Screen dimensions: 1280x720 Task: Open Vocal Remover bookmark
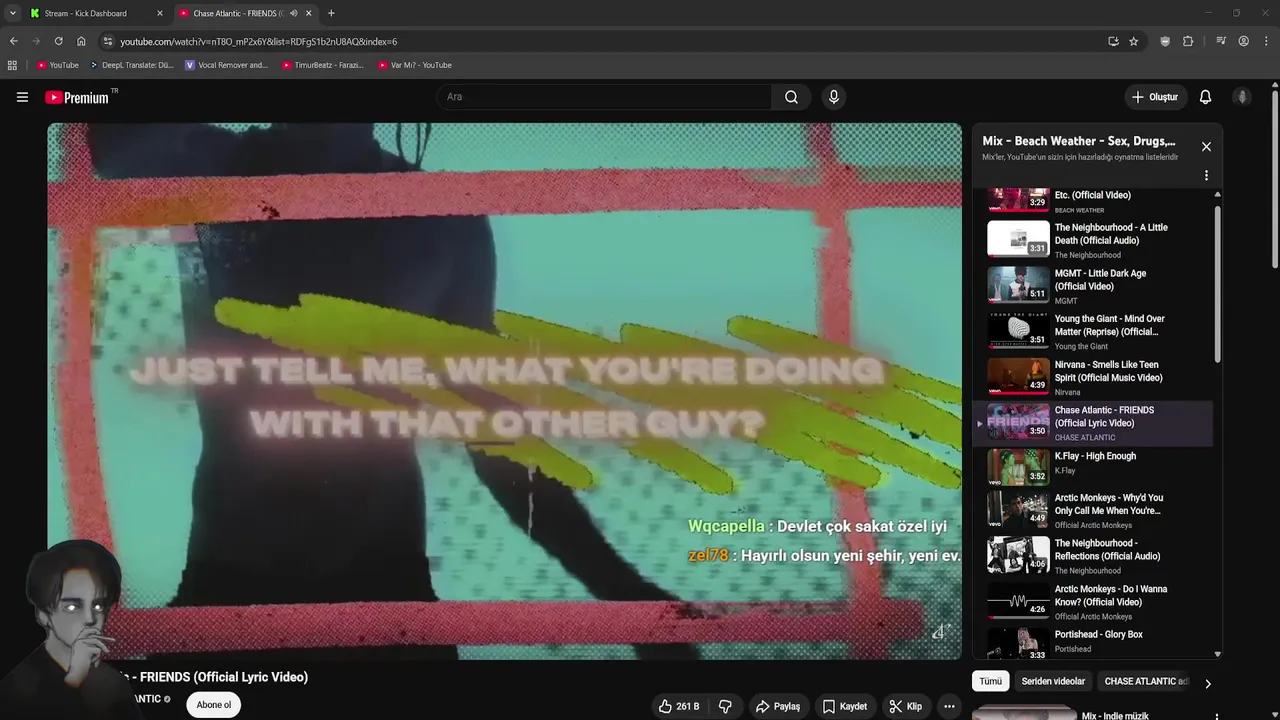pyautogui.click(x=227, y=65)
